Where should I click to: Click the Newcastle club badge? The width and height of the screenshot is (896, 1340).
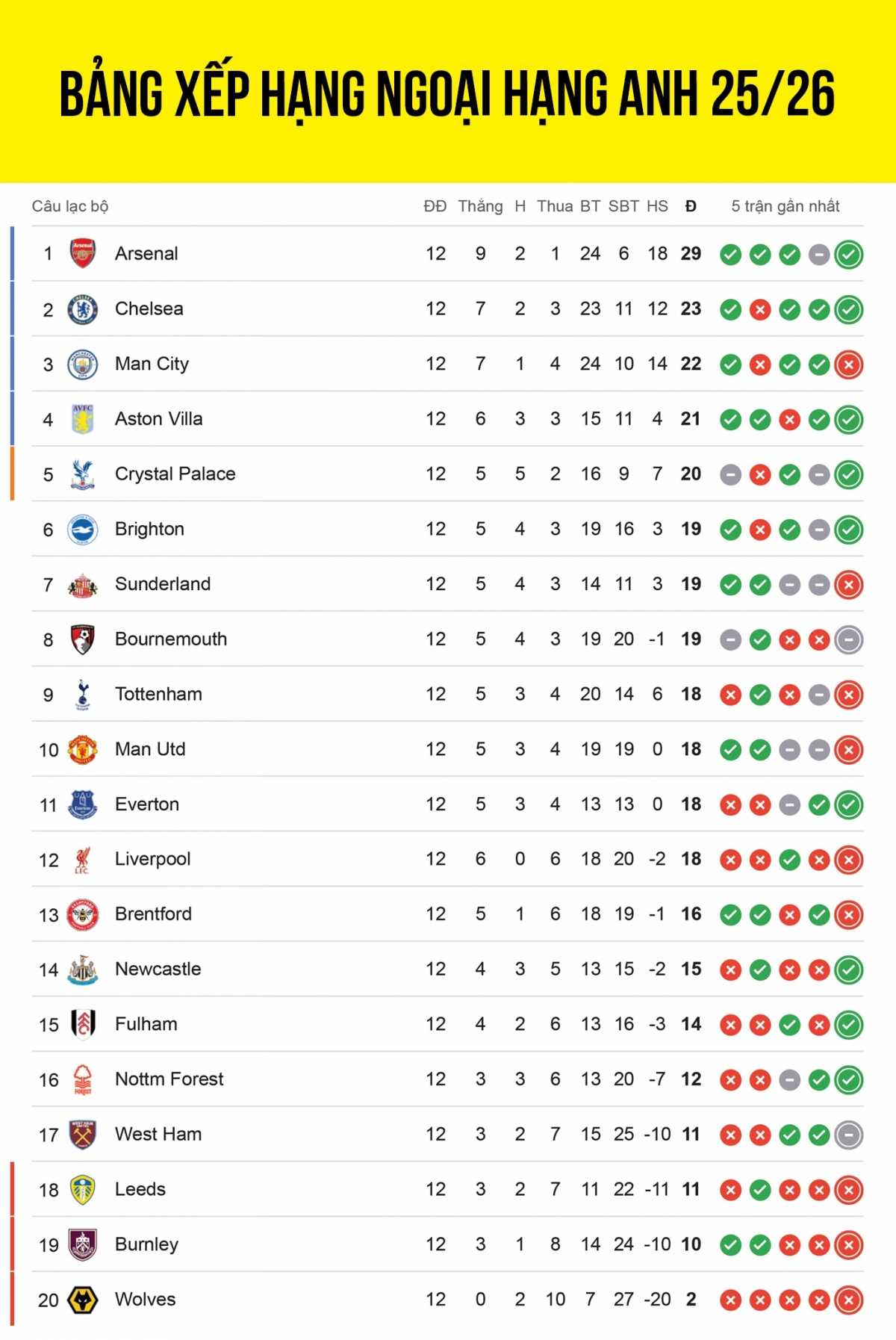coord(83,970)
